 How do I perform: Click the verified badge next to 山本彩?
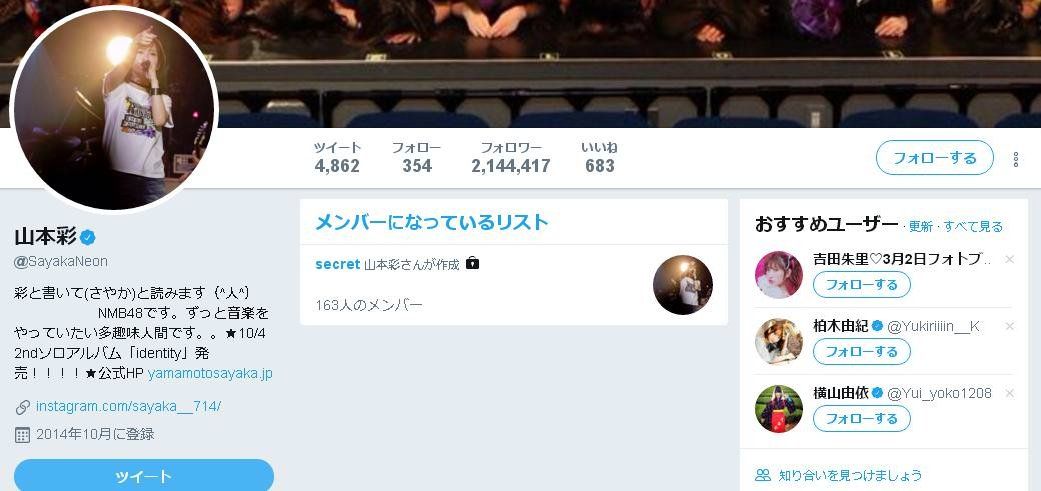pos(88,237)
